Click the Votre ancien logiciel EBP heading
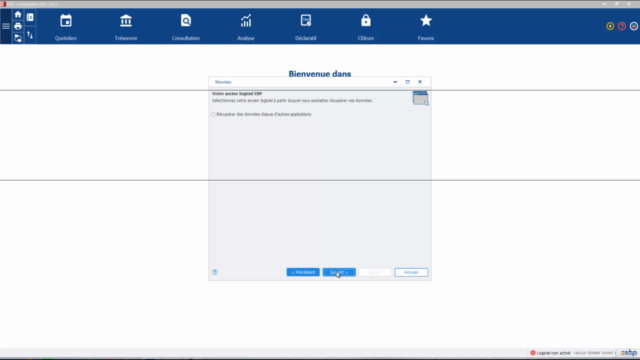 pos(237,93)
